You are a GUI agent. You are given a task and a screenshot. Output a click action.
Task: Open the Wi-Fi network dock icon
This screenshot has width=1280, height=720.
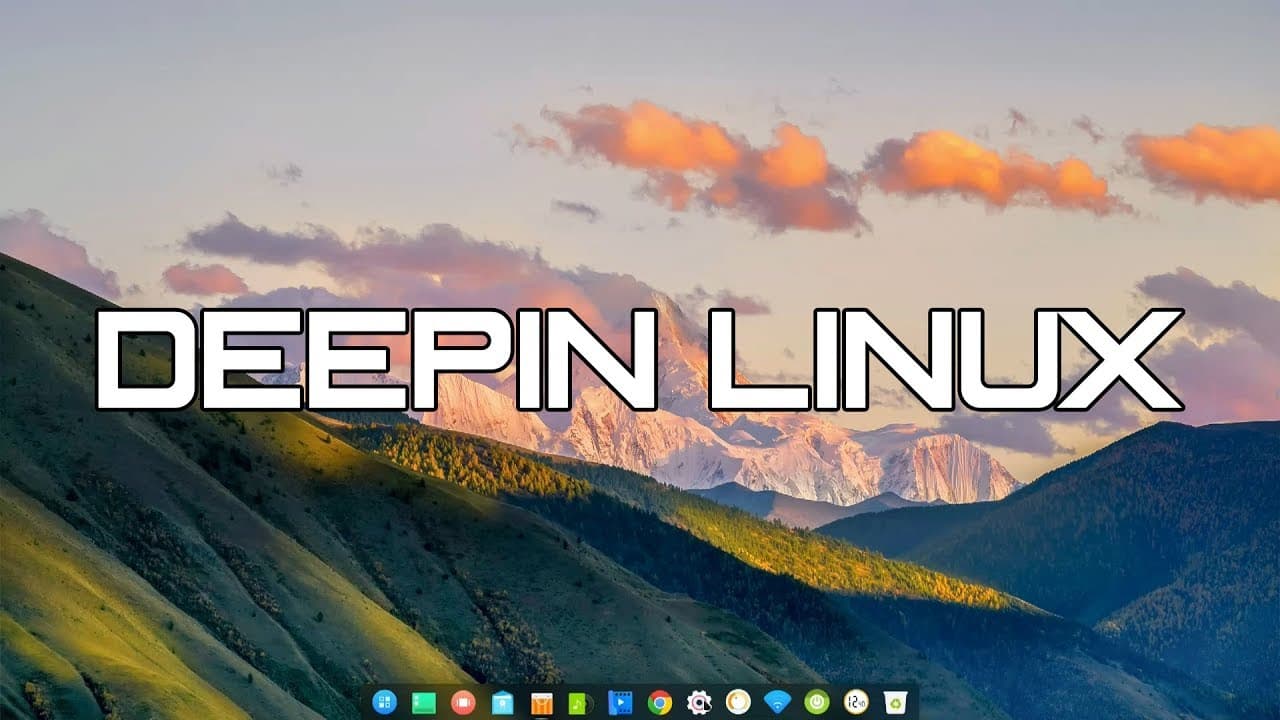pyautogui.click(x=777, y=702)
